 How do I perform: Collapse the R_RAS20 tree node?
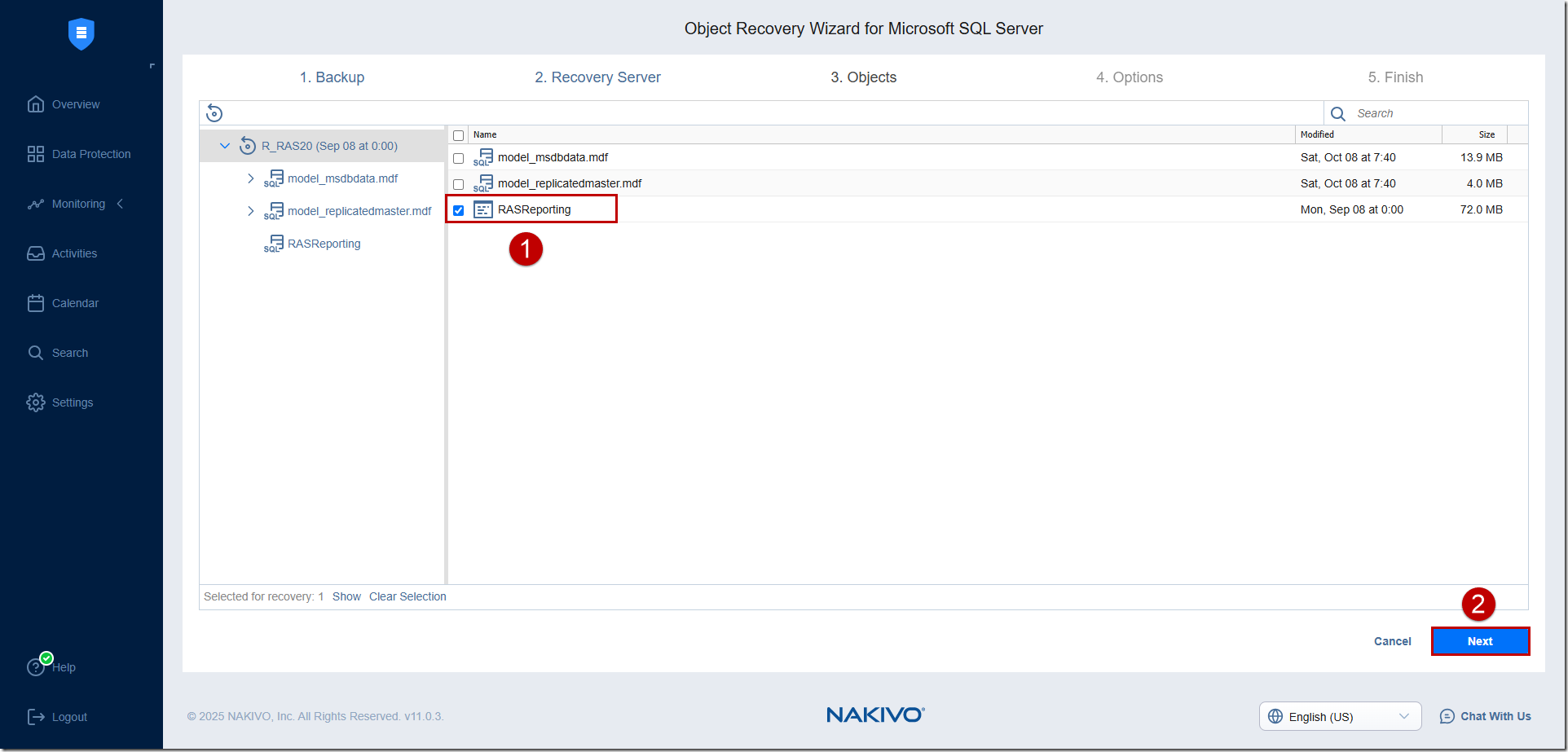pyautogui.click(x=225, y=146)
